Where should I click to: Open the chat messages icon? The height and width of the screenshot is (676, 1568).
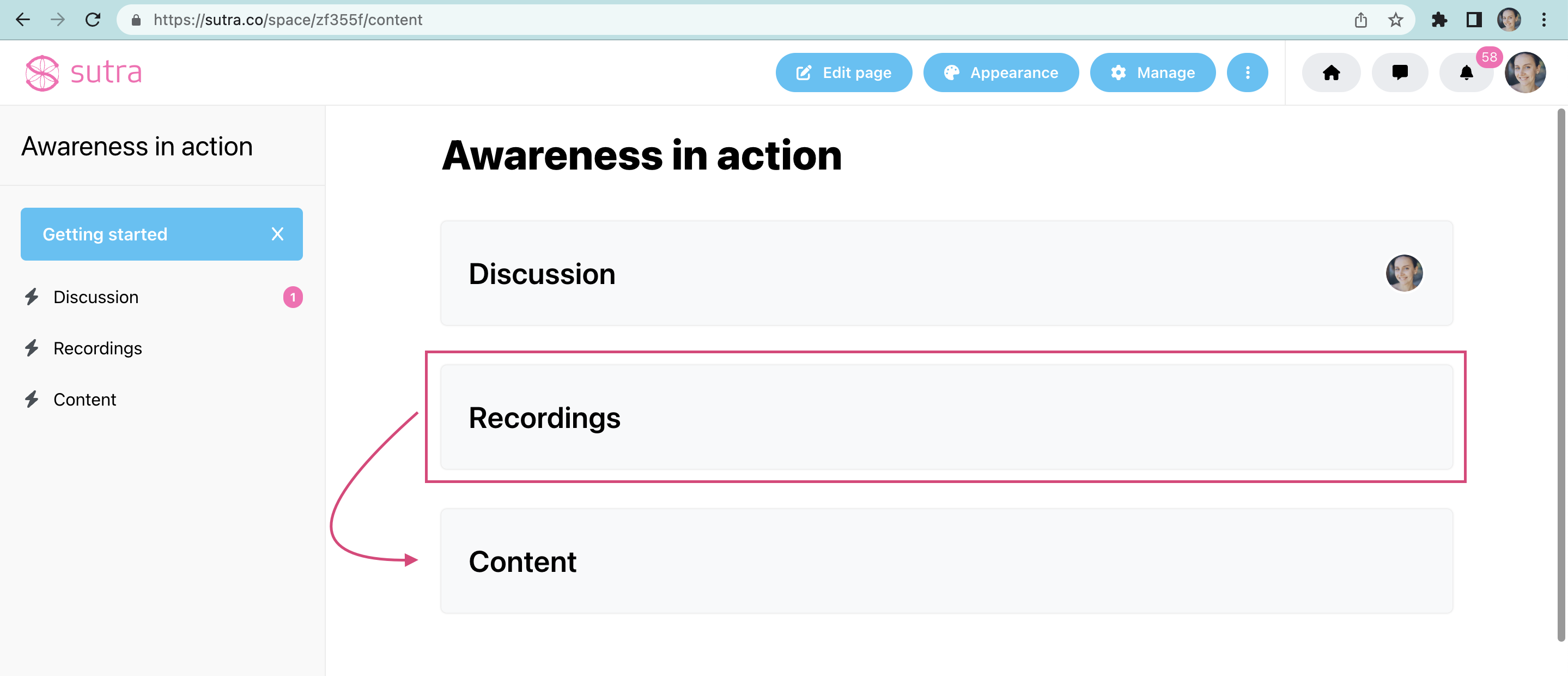click(1400, 73)
